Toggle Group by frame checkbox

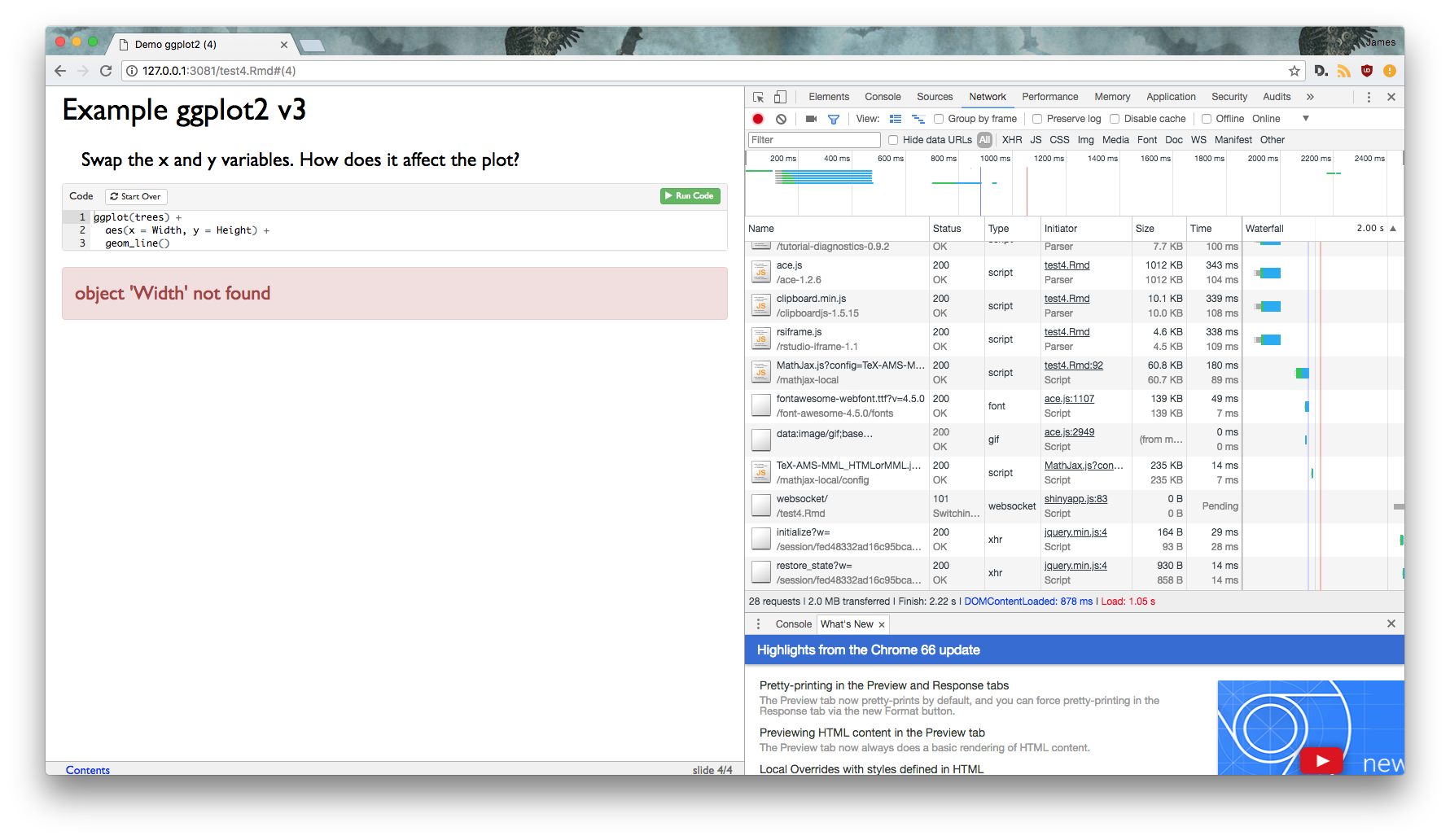click(x=939, y=118)
